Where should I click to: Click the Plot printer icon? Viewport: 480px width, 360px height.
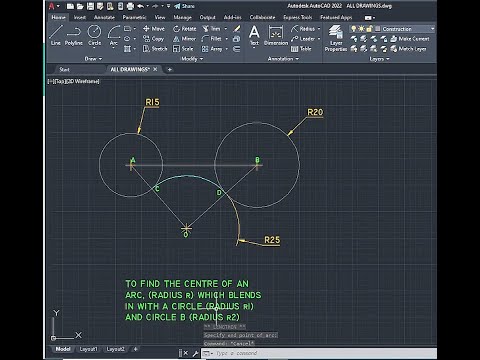coord(130,6)
